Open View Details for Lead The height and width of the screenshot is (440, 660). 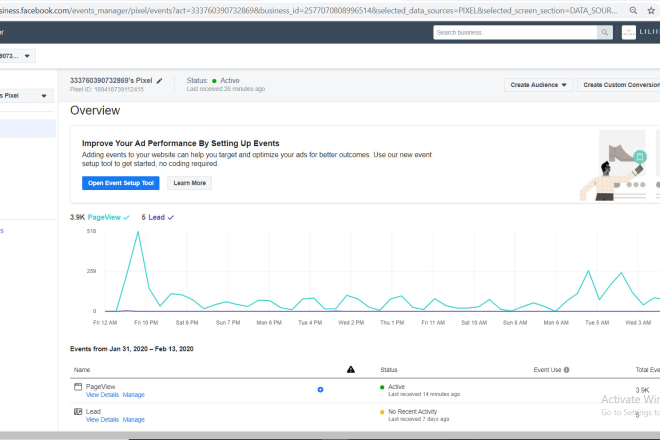[x=102, y=420]
